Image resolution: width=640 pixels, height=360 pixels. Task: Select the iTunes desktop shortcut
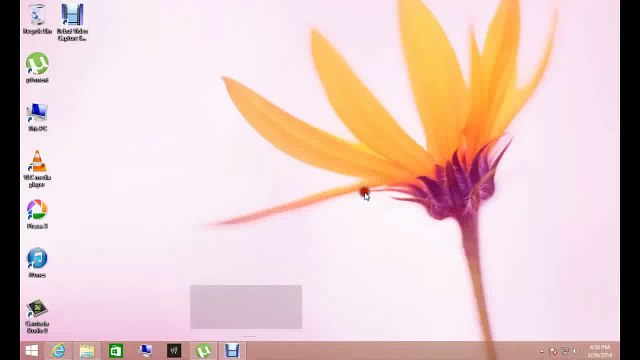(37, 263)
